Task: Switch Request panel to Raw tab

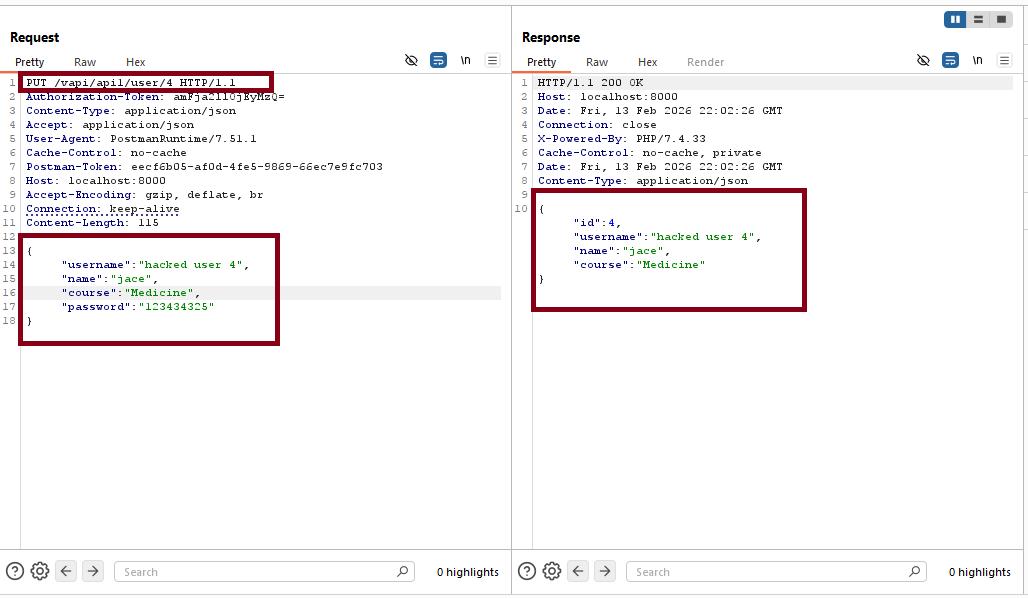Action: coord(85,62)
